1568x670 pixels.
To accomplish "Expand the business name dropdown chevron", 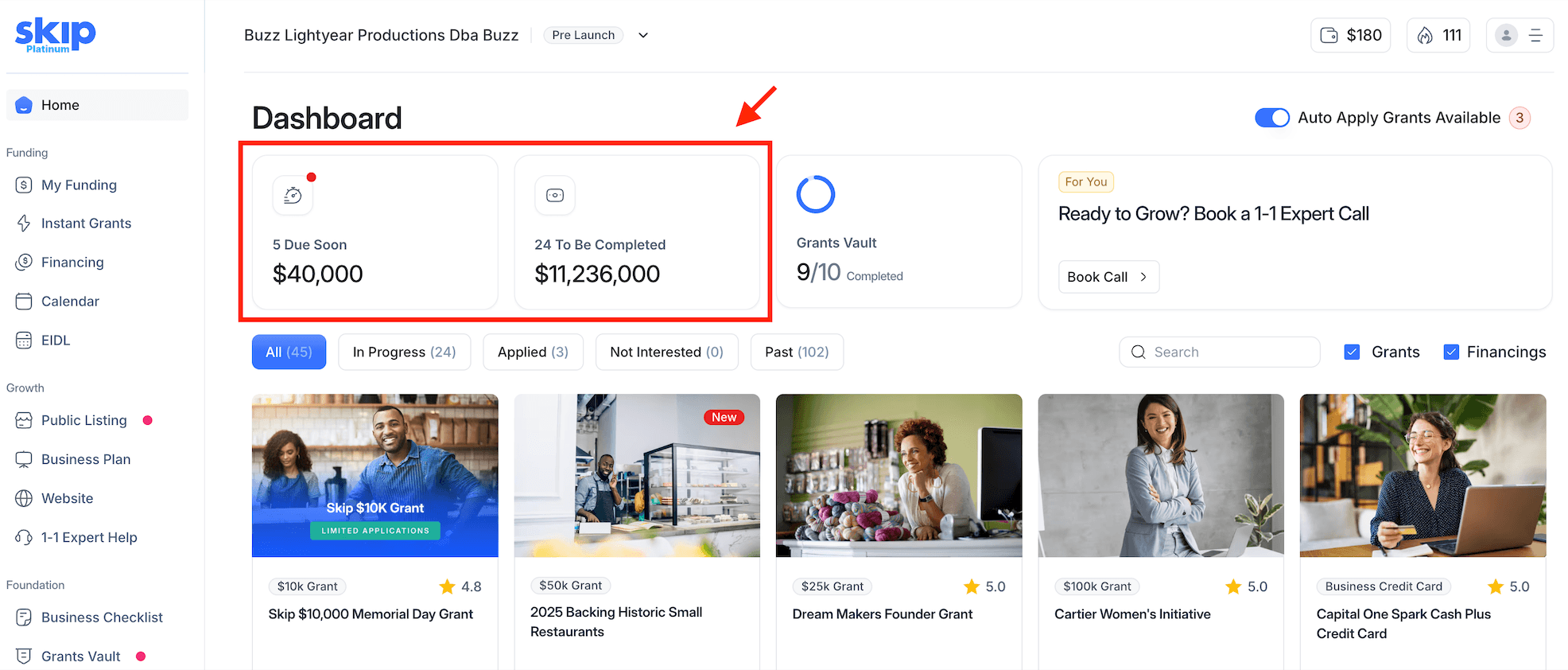I will (643, 35).
